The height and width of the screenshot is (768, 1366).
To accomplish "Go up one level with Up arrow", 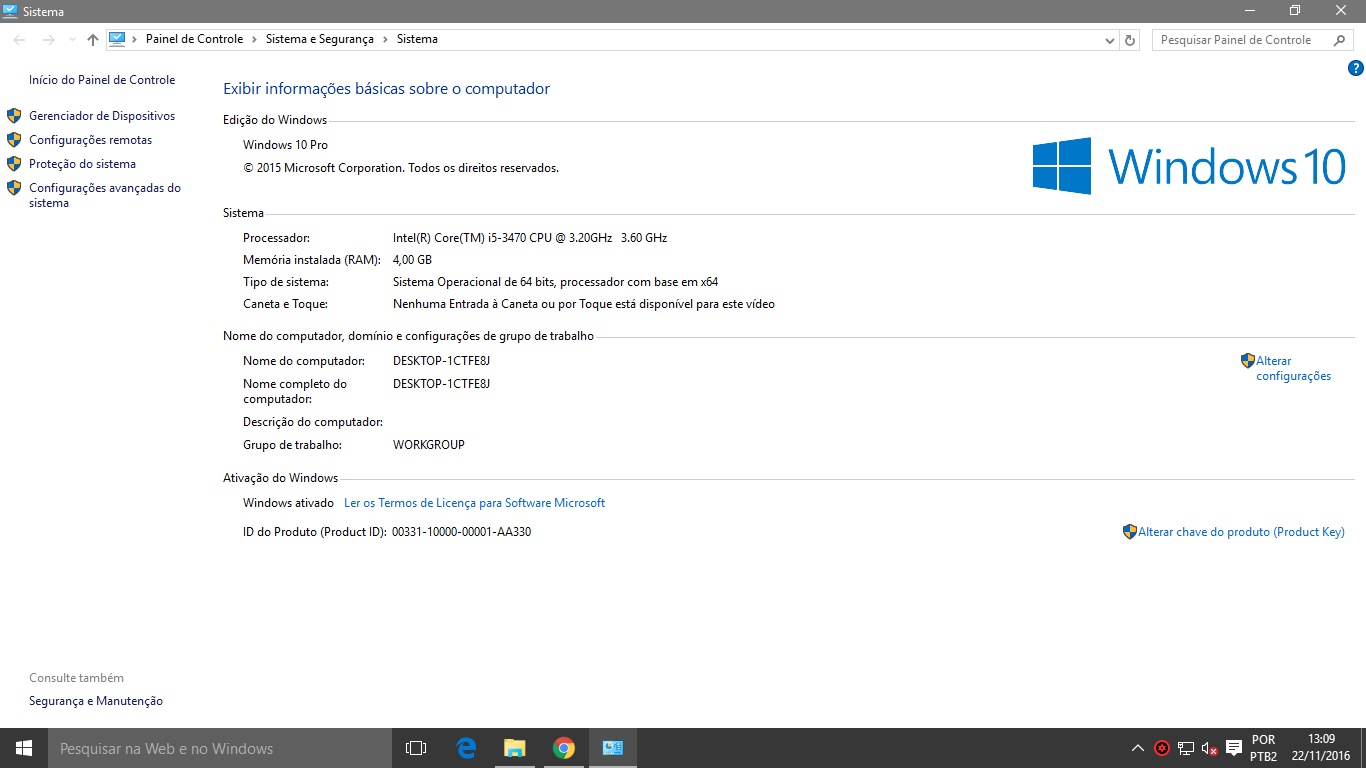I will tap(93, 40).
